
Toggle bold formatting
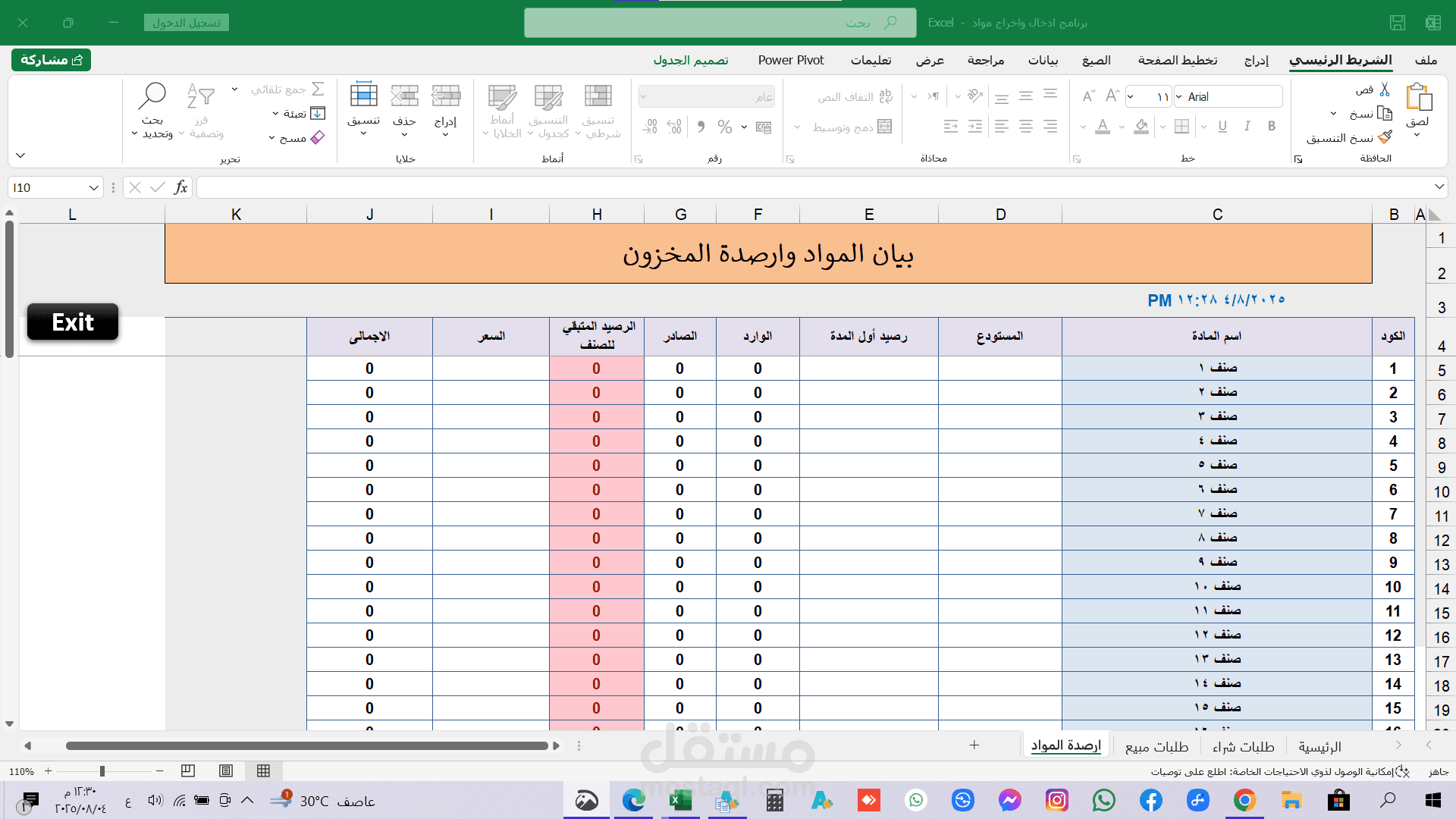(1272, 127)
